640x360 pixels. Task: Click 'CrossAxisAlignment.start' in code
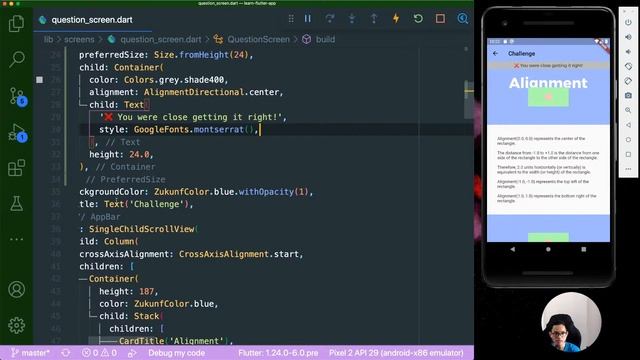pos(239,254)
